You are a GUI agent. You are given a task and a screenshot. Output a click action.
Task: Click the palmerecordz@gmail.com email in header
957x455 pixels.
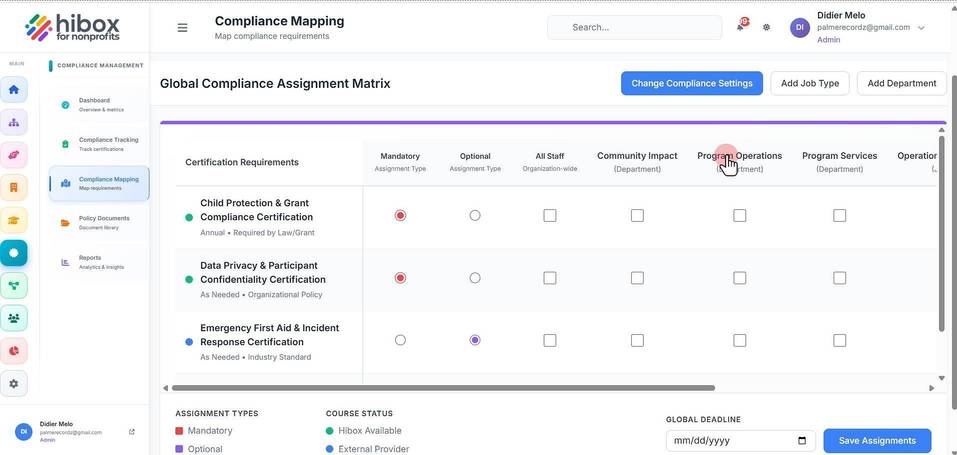[864, 27]
